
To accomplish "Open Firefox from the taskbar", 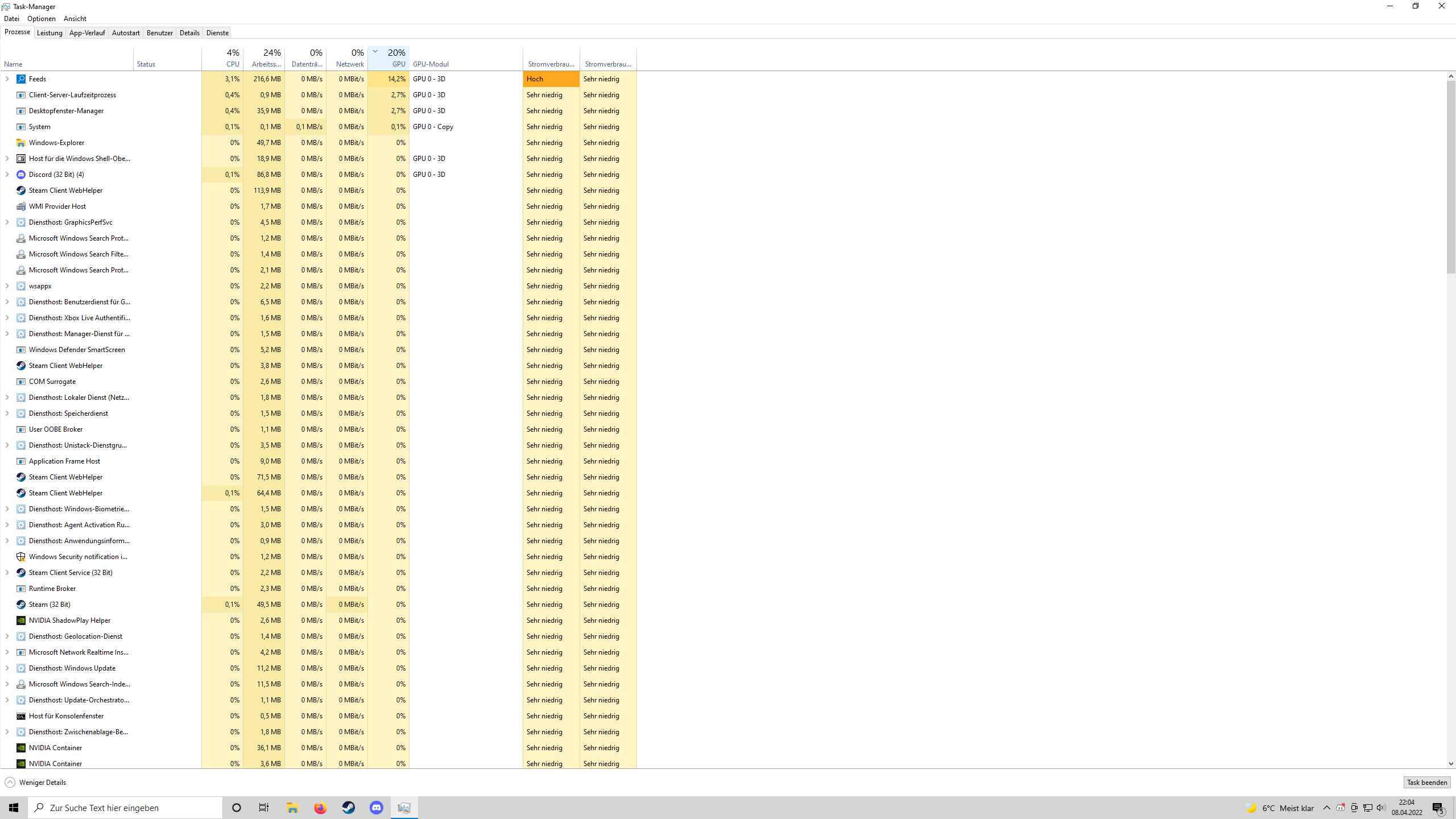I will point(320,808).
